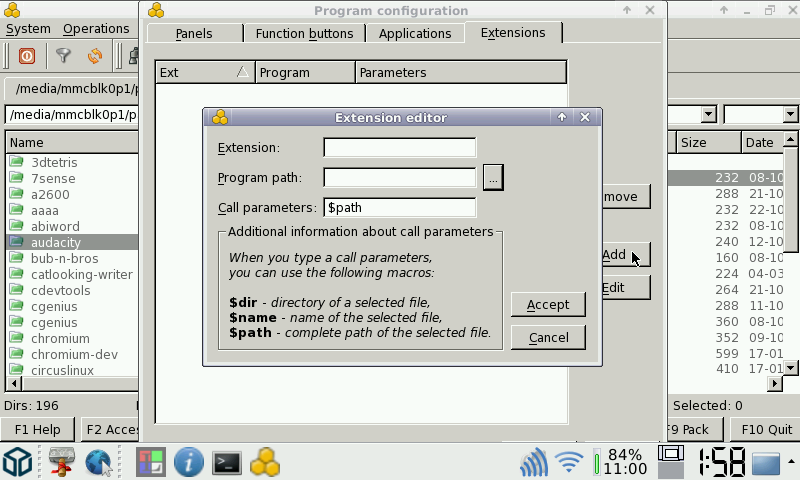Expand the right panel path dropdown arrow

pos(708,115)
